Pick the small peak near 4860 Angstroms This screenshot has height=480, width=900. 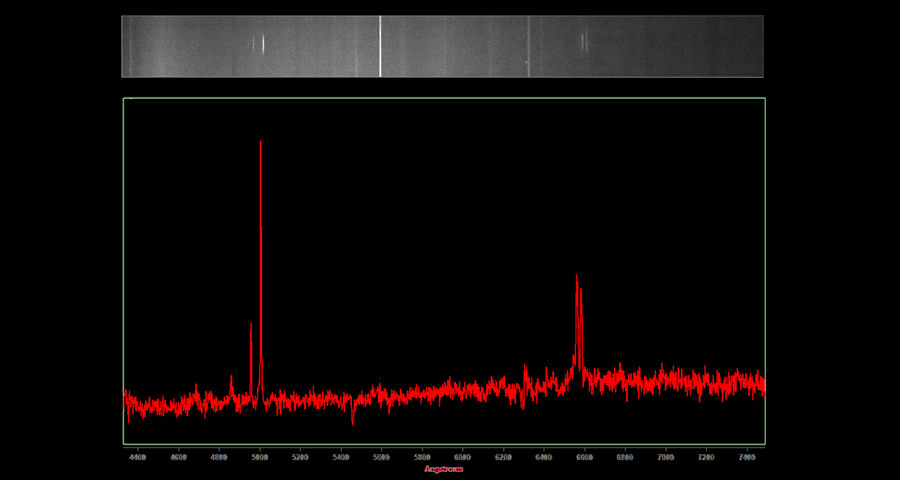click(231, 379)
